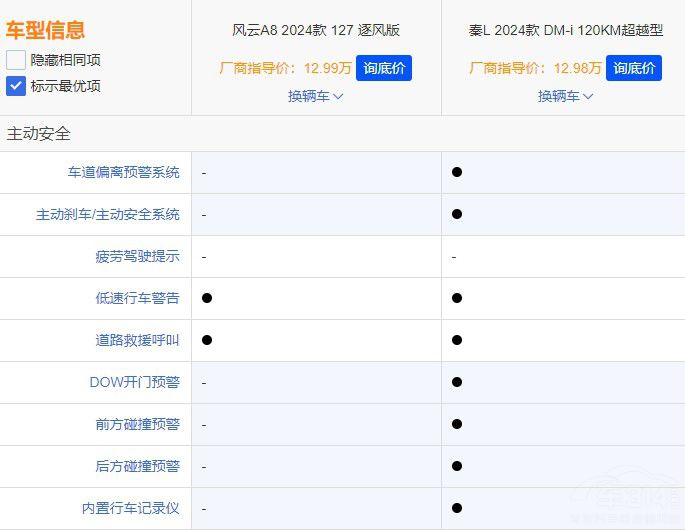Check the 隐藏相同项 checkbox
Viewport: 685px width, 530px height.
[x=16, y=60]
